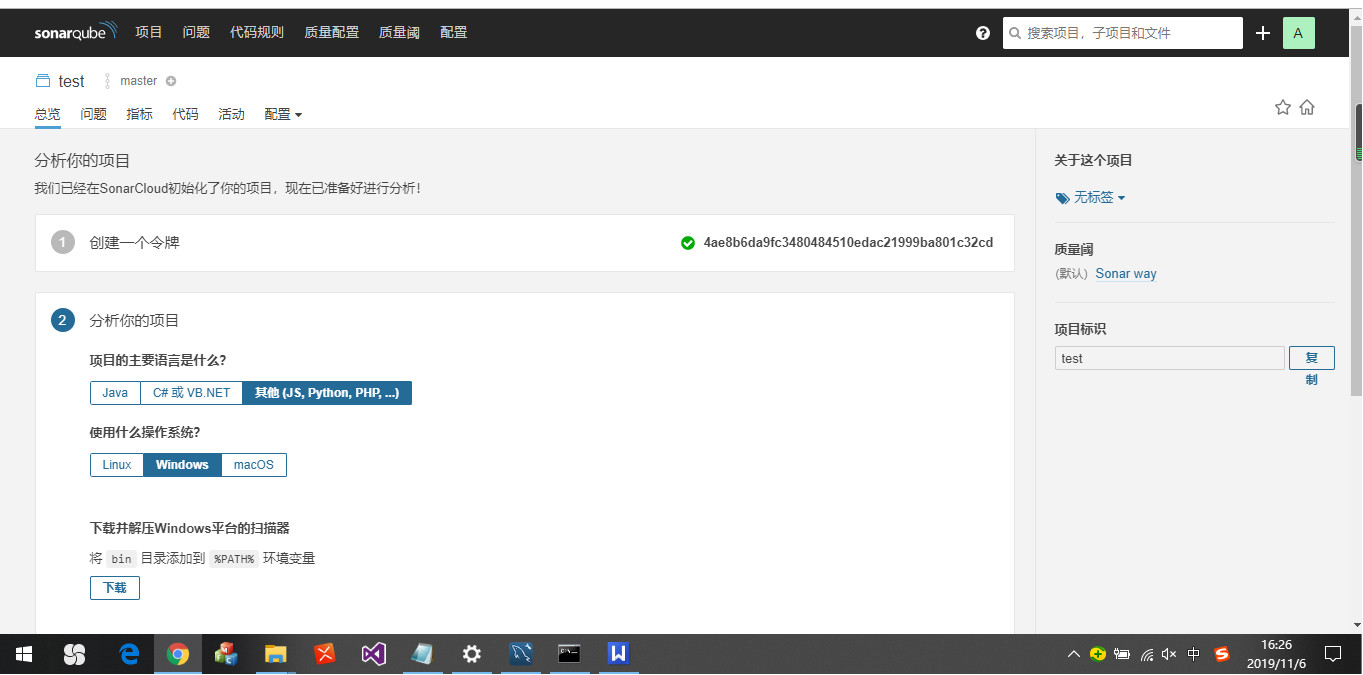Open the 项目 menu in top navigation
This screenshot has height=675, width=1363.
(149, 32)
